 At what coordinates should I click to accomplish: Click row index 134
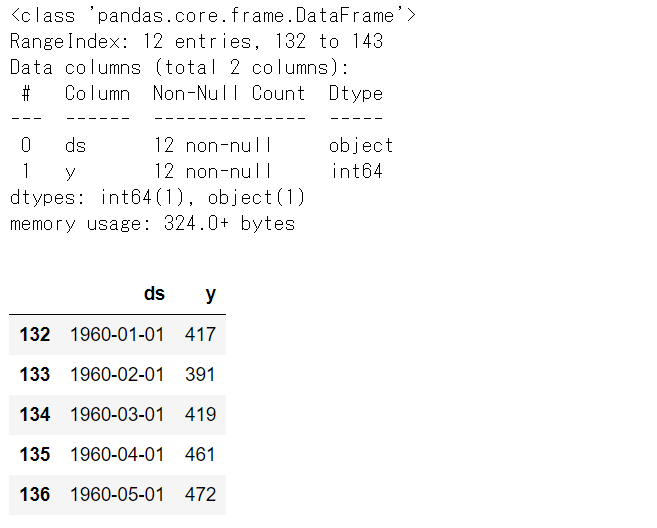tap(35, 414)
